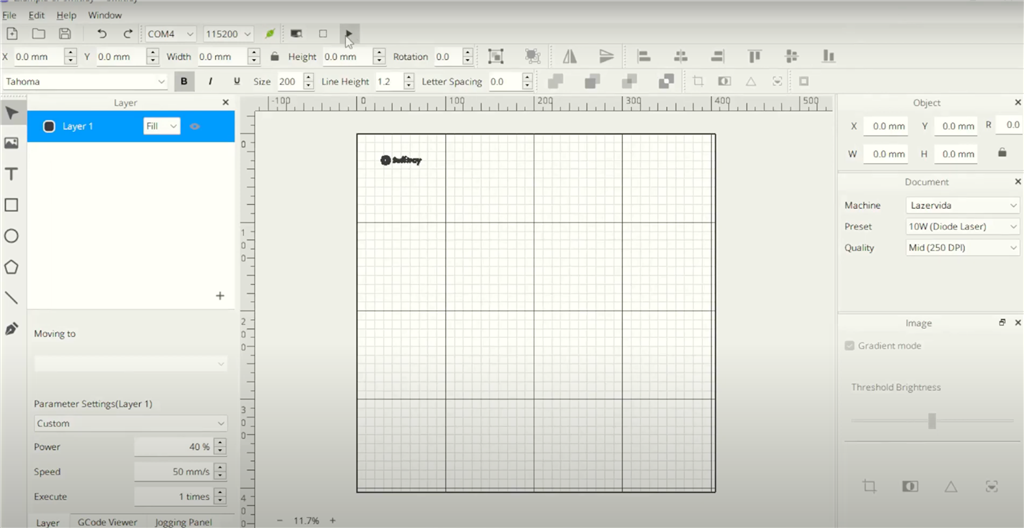This screenshot has height=528, width=1024.
Task: Click the Import Image tool icon
Action: [x=12, y=143]
